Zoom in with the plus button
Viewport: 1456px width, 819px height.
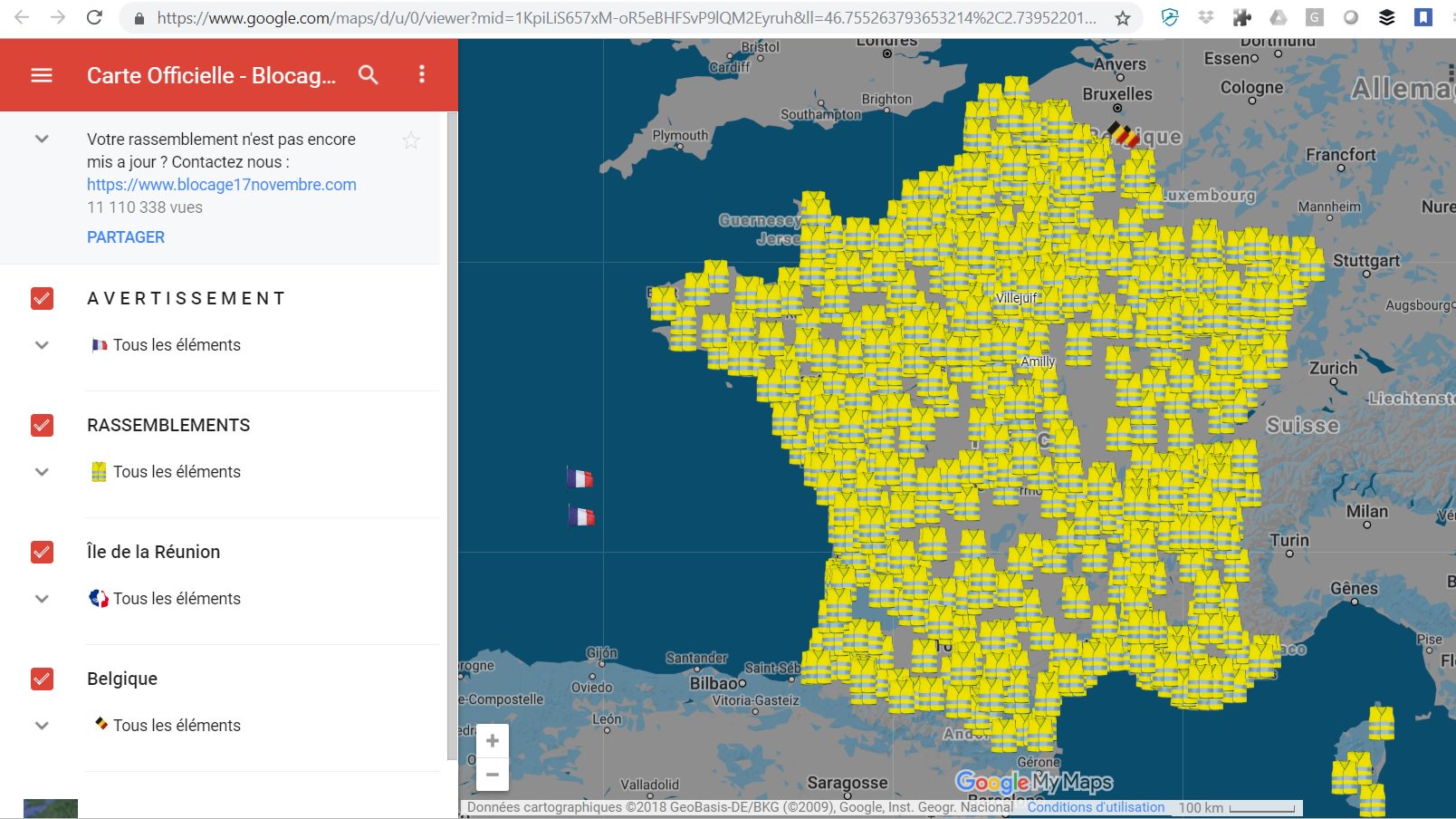(493, 741)
